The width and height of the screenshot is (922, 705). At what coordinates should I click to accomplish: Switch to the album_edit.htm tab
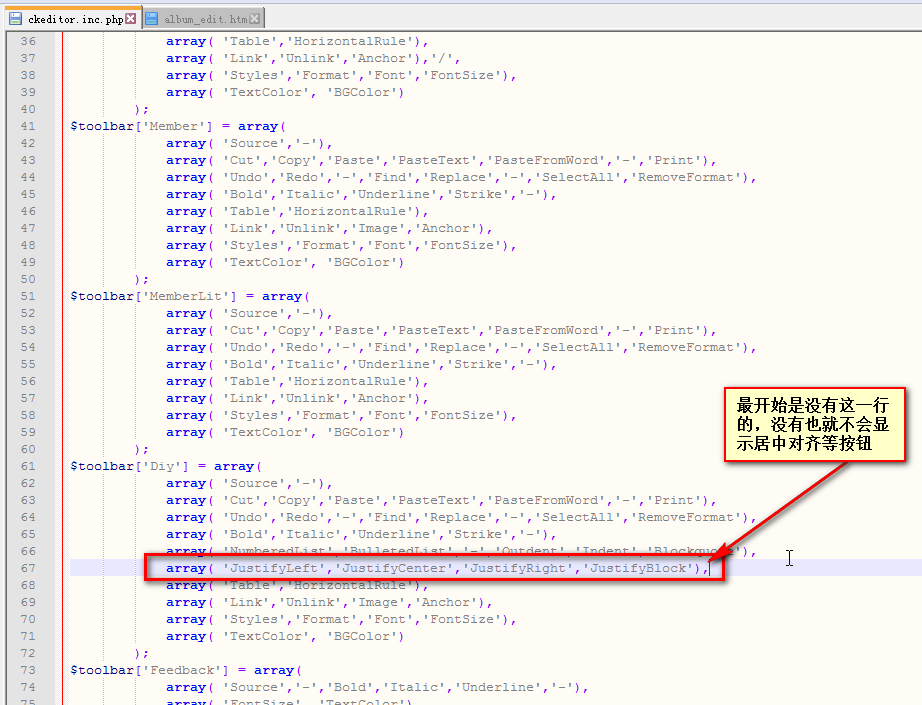205,19
